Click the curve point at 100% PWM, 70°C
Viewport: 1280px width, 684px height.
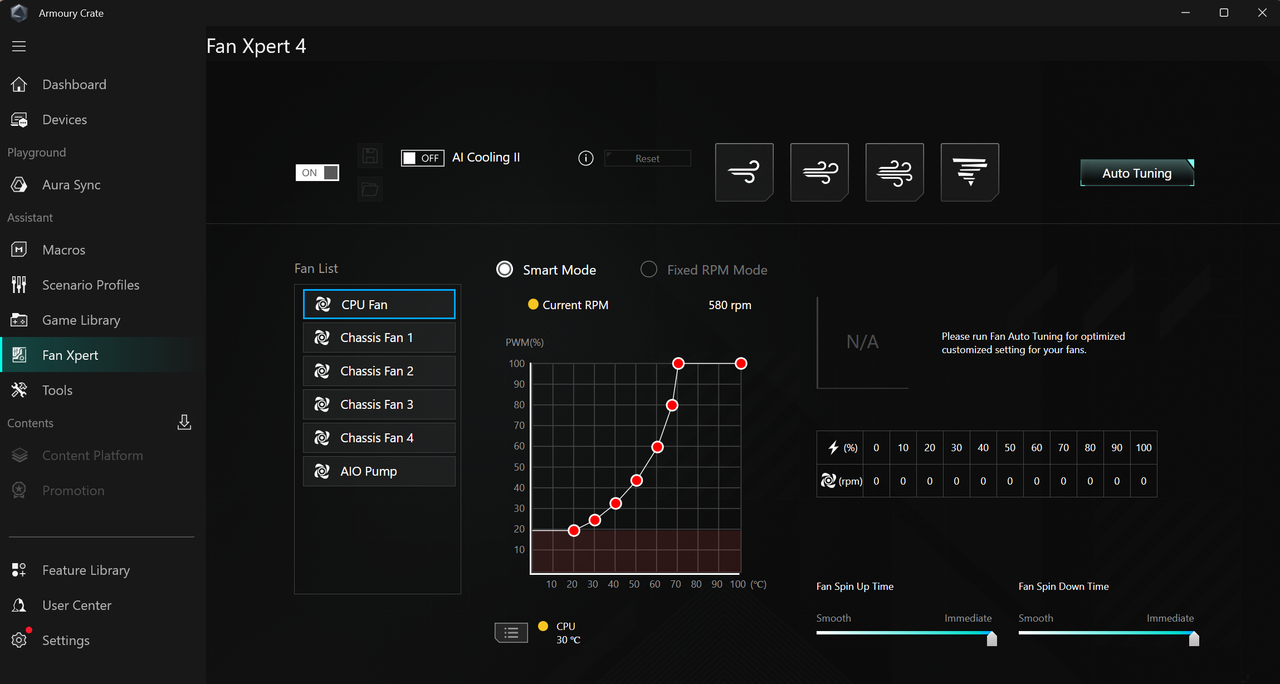coord(678,363)
